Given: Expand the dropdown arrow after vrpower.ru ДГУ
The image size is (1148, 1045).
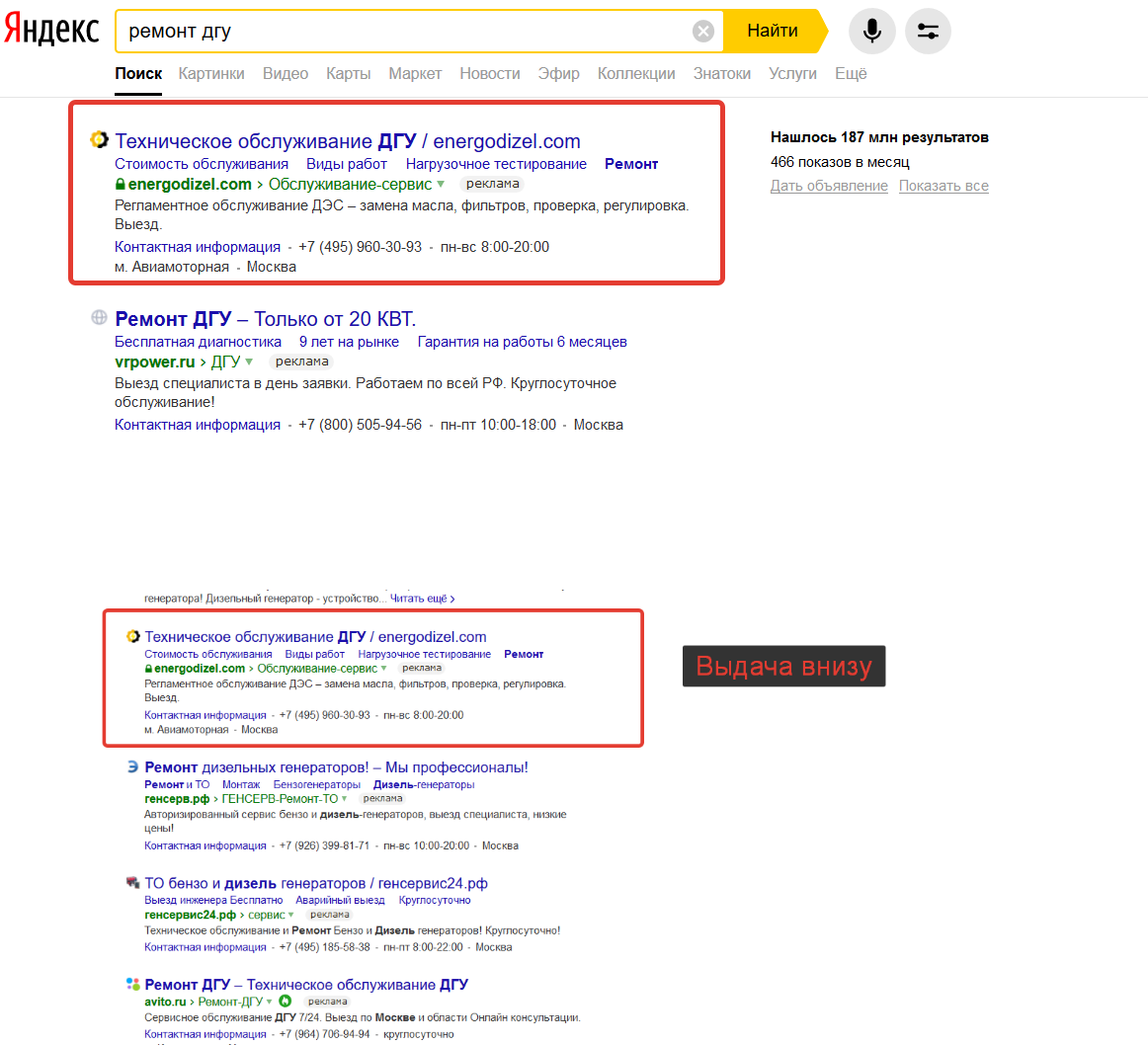Looking at the screenshot, I should [x=249, y=362].
